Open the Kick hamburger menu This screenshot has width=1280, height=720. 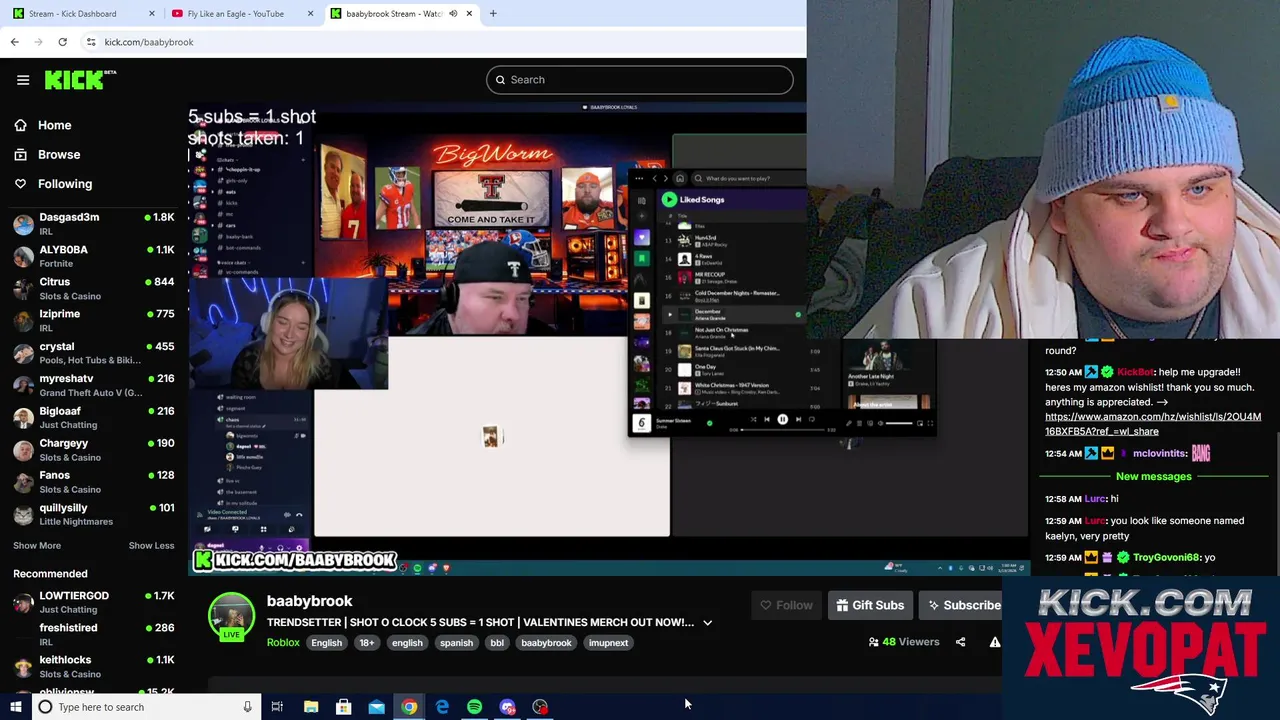pyautogui.click(x=23, y=80)
